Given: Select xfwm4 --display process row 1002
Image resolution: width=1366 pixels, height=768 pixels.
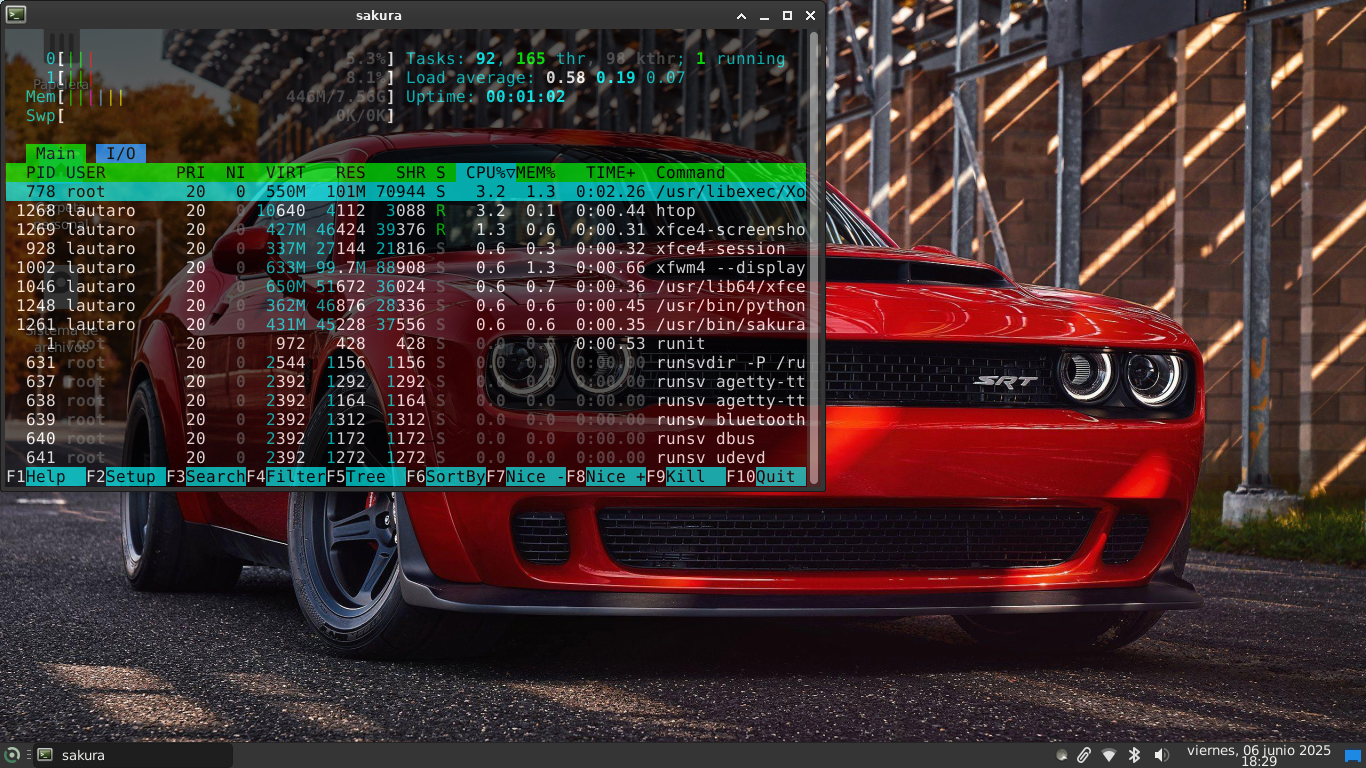Looking at the screenshot, I should point(406,268).
